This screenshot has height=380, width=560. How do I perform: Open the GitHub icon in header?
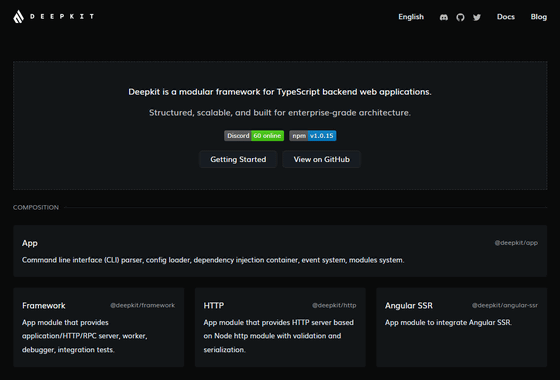460,17
